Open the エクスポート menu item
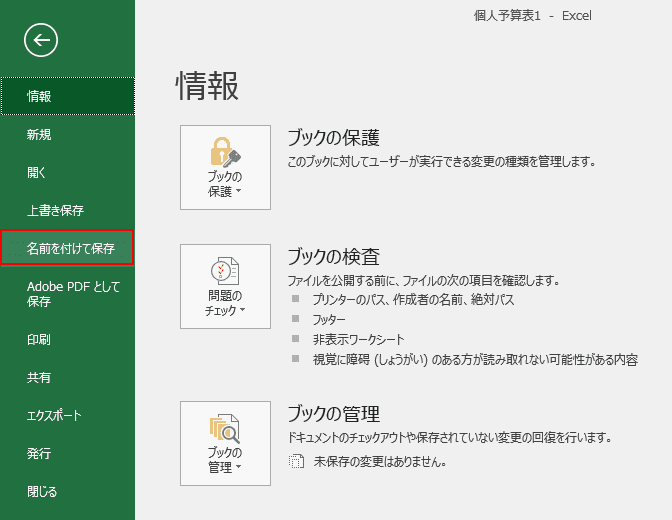Viewport: 672px width, 520px height. 68,415
